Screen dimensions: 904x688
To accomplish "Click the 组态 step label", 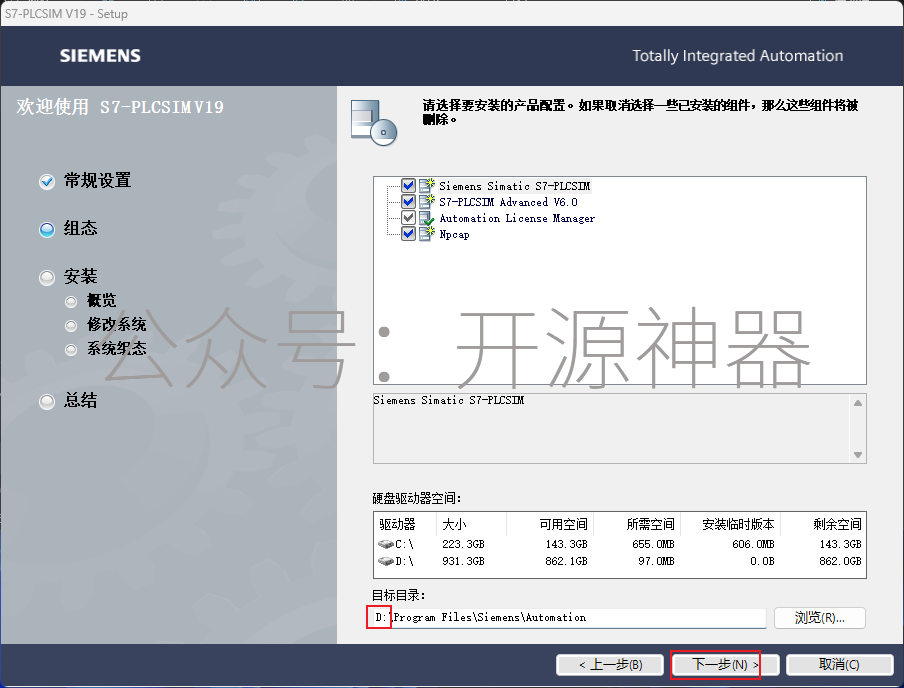I will tap(80, 228).
